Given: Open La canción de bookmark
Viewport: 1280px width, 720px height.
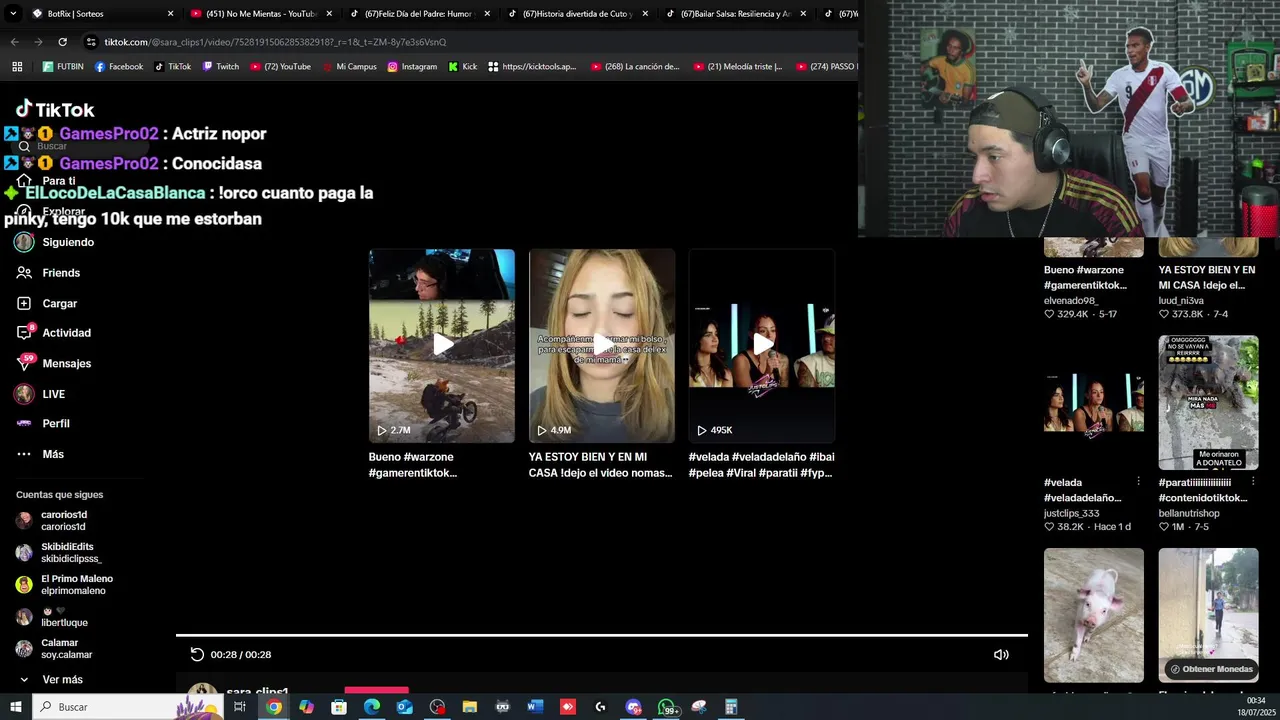Looking at the screenshot, I should coord(635,67).
